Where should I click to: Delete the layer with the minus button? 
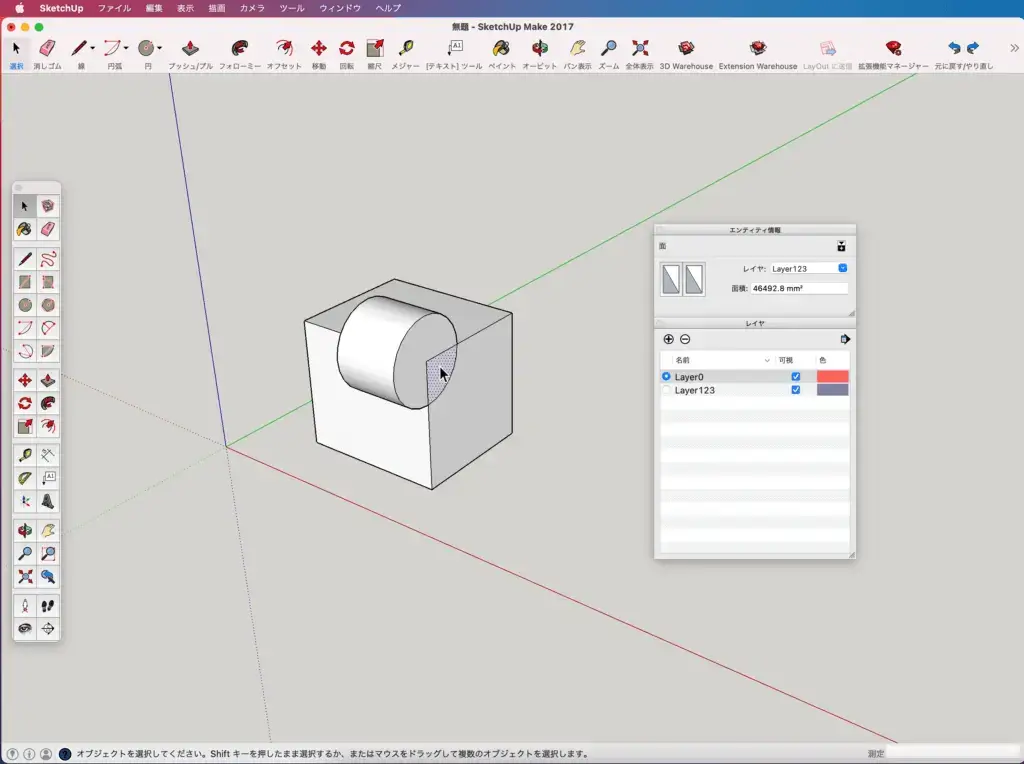tap(685, 339)
